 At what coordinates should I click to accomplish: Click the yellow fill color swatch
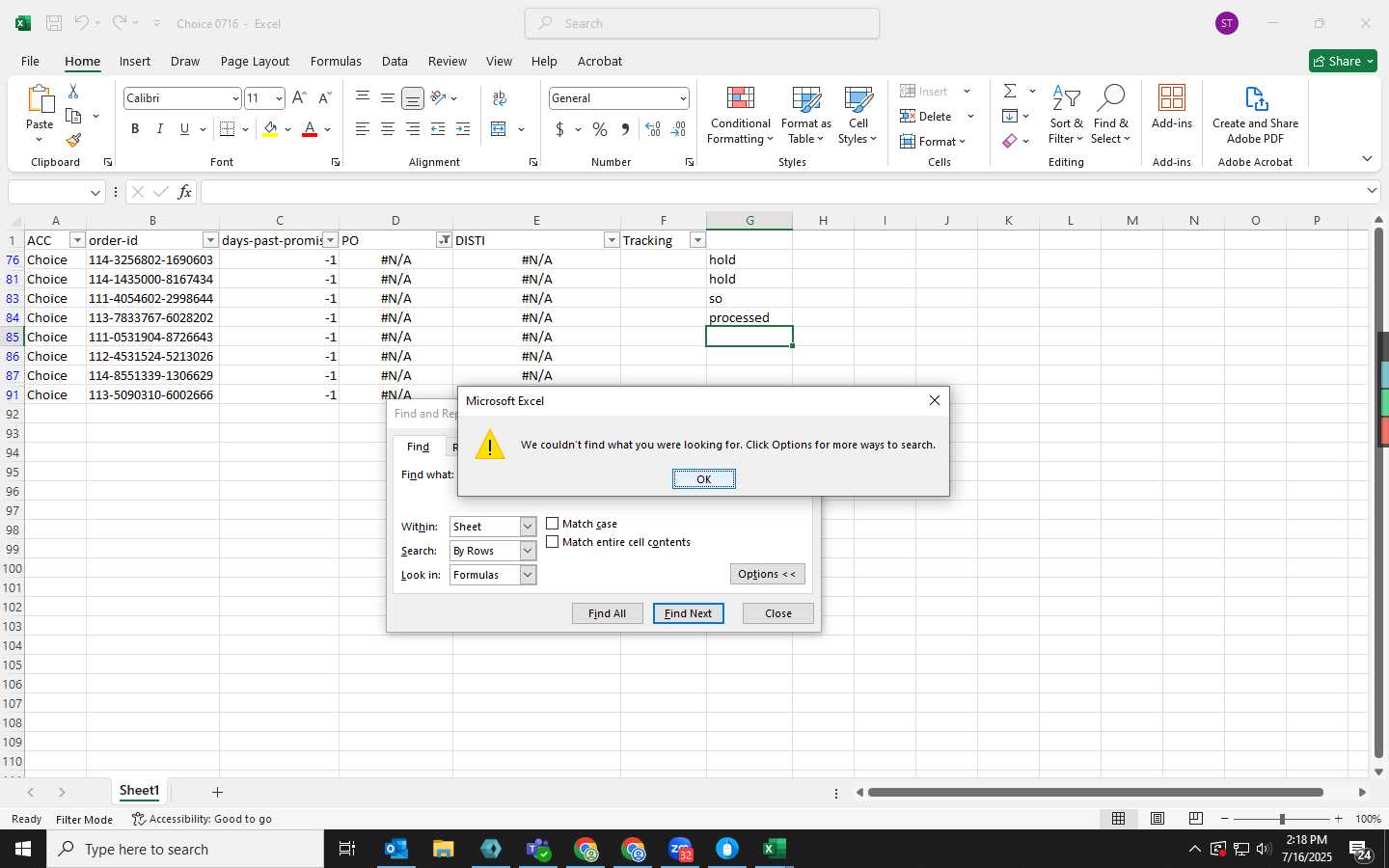(x=270, y=129)
